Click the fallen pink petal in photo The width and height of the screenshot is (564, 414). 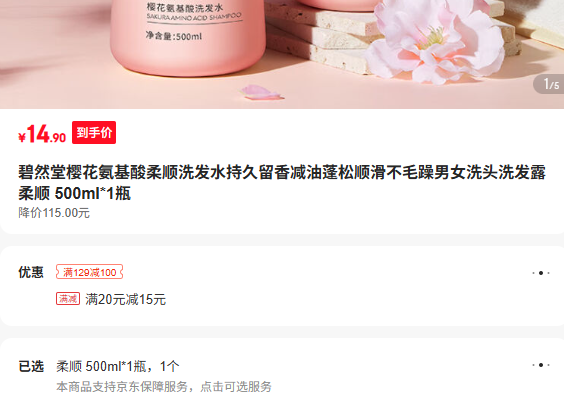261,92
